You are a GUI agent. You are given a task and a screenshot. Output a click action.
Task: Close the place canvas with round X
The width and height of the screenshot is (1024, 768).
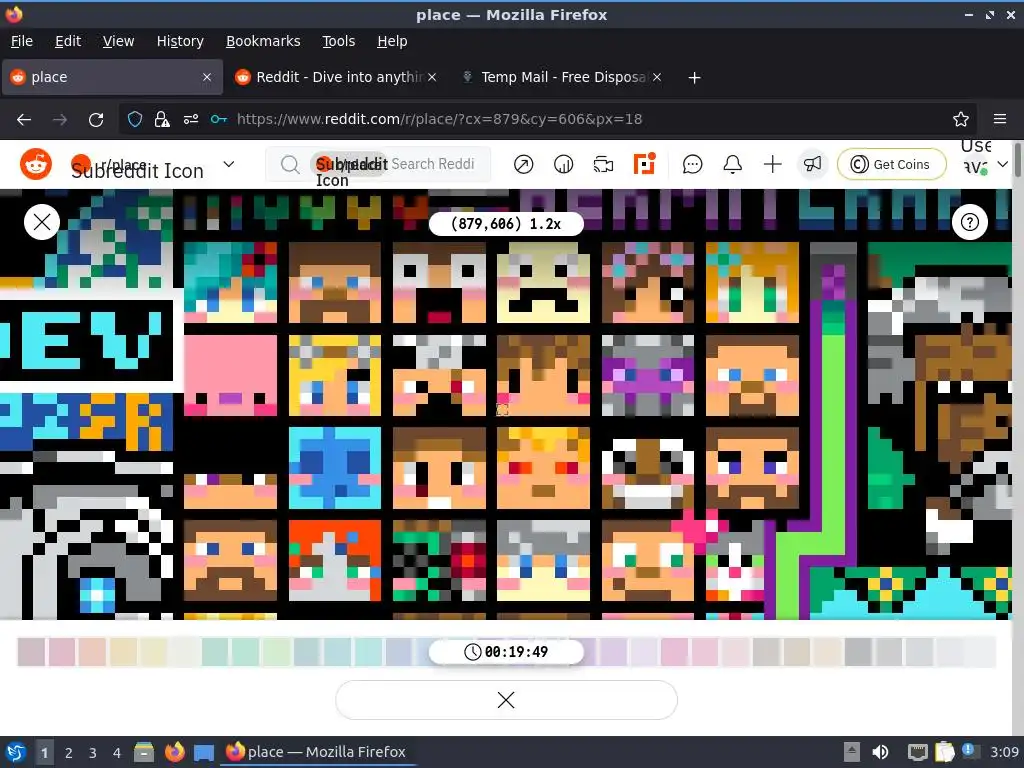(42, 222)
